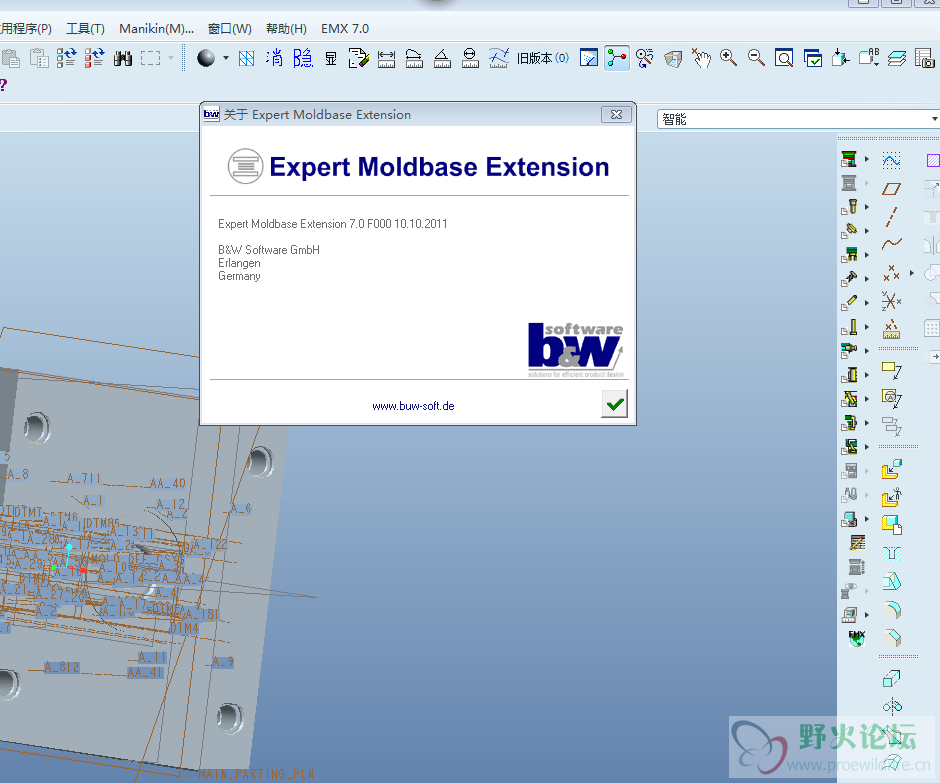Open the 用程序(P) applications menu
The width and height of the screenshot is (940, 783).
[26, 29]
